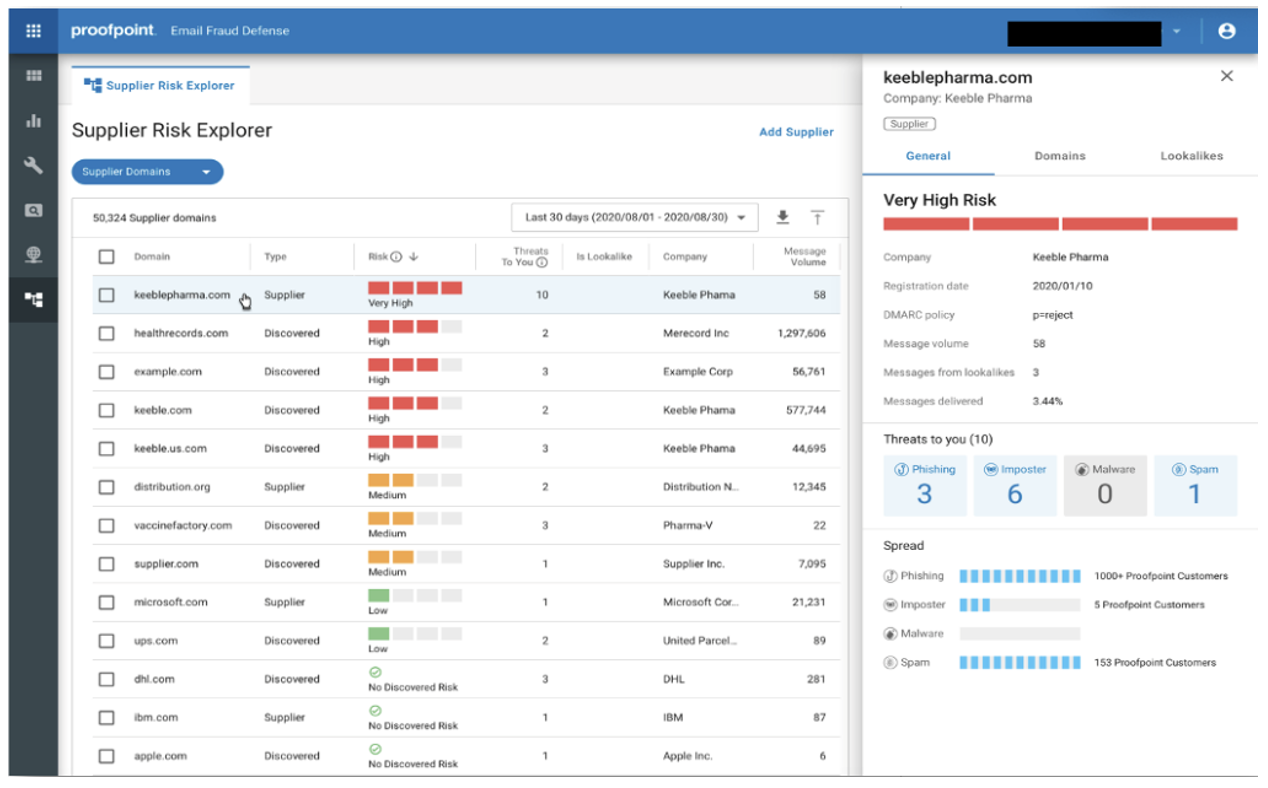Check the vaccinefactory.com row checkbox
Viewport: 1268px width, 788px height.
[106, 525]
